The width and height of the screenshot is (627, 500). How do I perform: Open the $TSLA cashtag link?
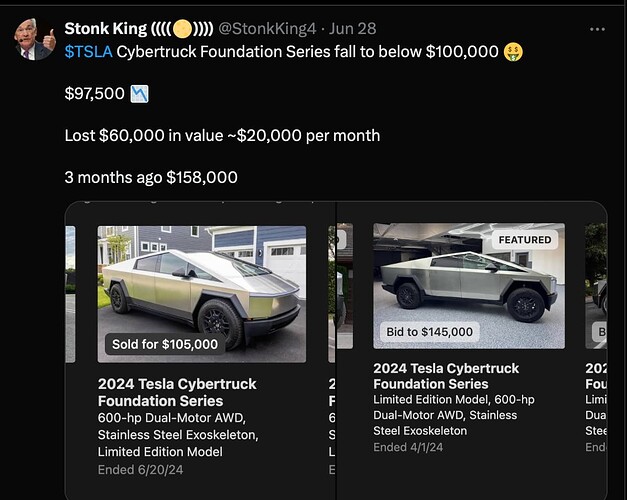(x=88, y=52)
